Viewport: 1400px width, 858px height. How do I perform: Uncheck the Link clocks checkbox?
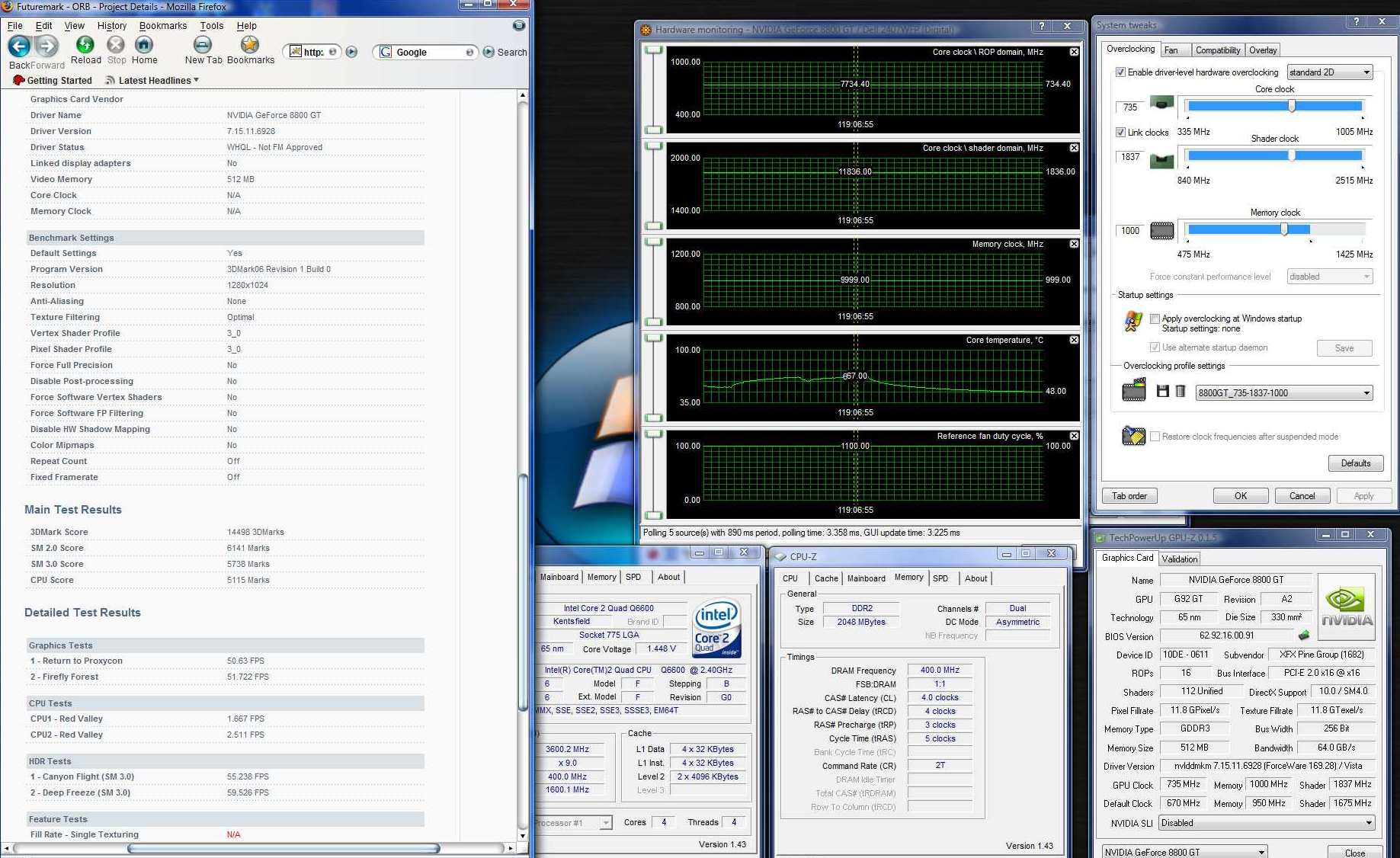pyautogui.click(x=1120, y=132)
